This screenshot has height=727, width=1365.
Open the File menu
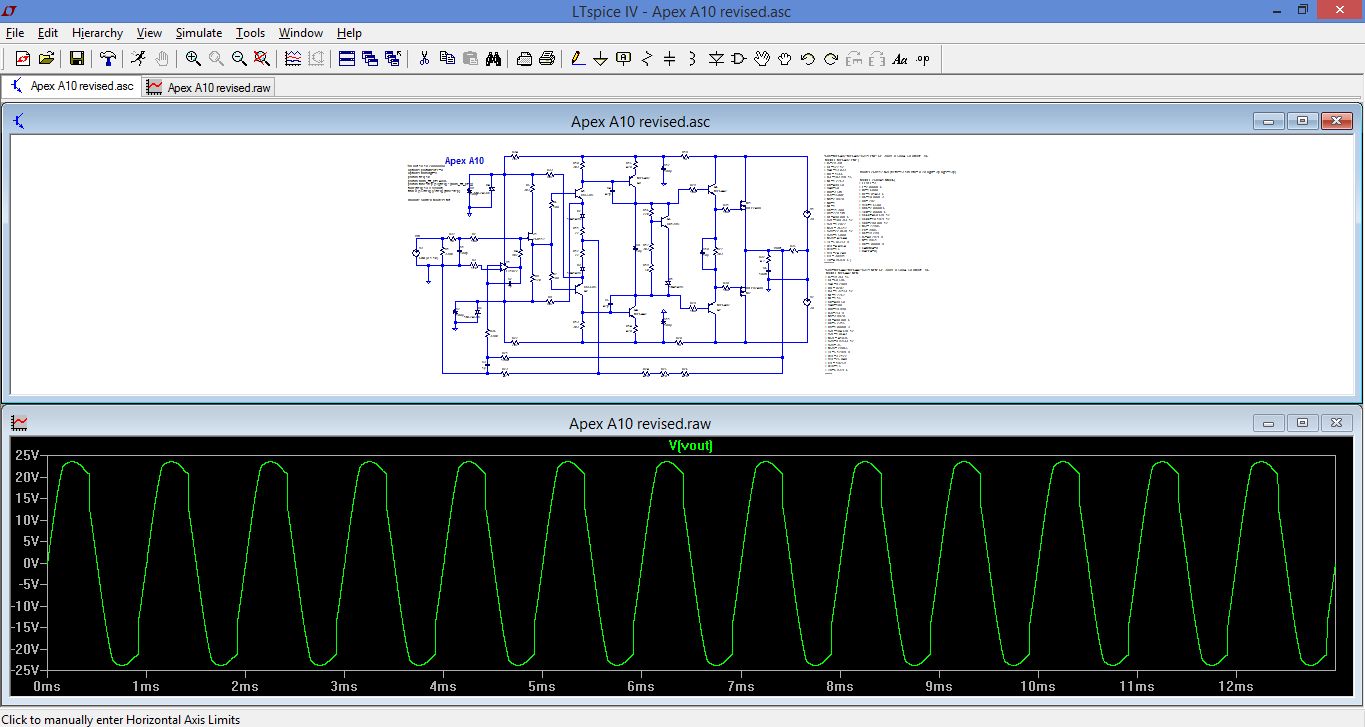[x=14, y=33]
